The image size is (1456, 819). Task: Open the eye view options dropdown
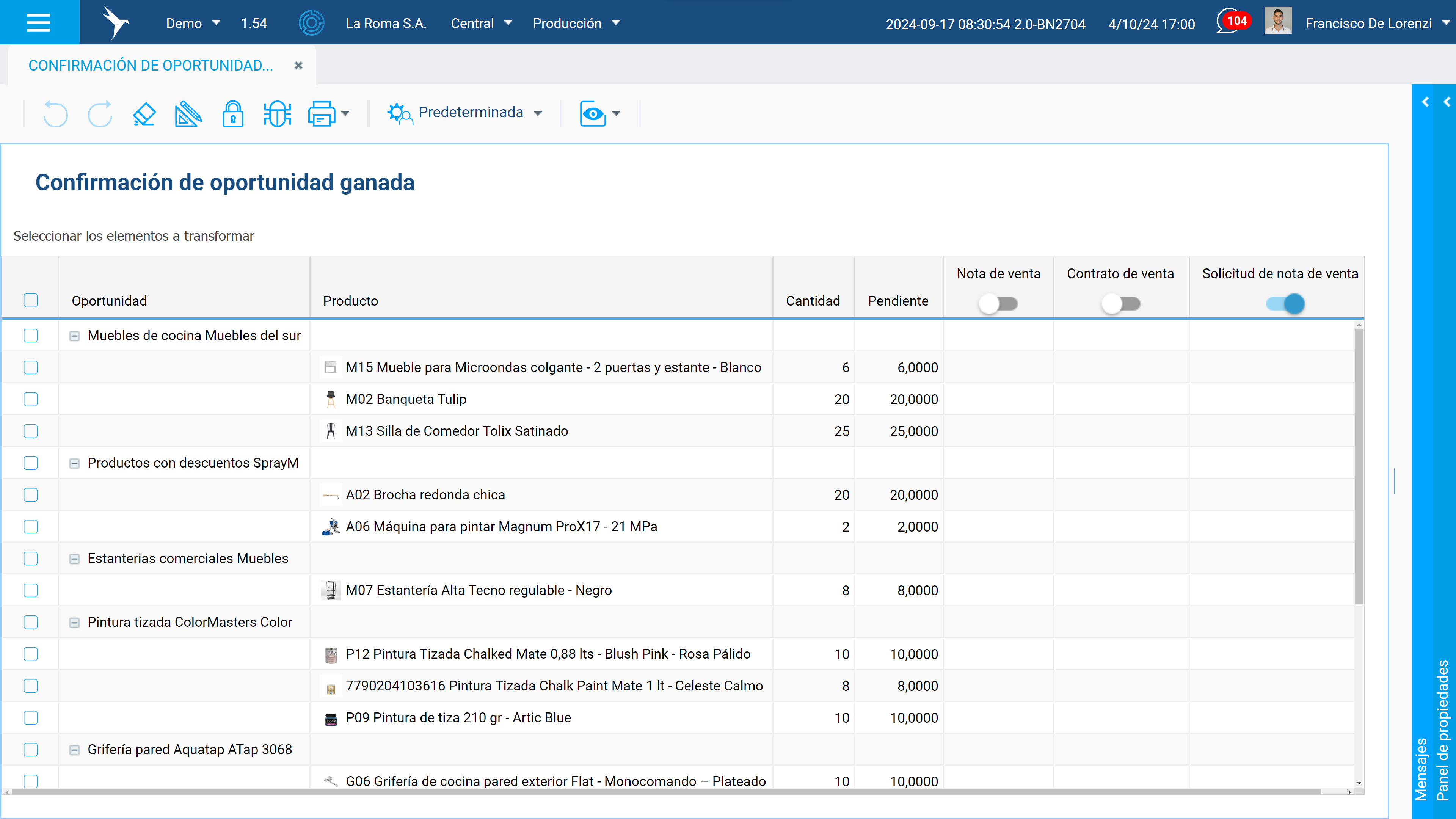[600, 114]
